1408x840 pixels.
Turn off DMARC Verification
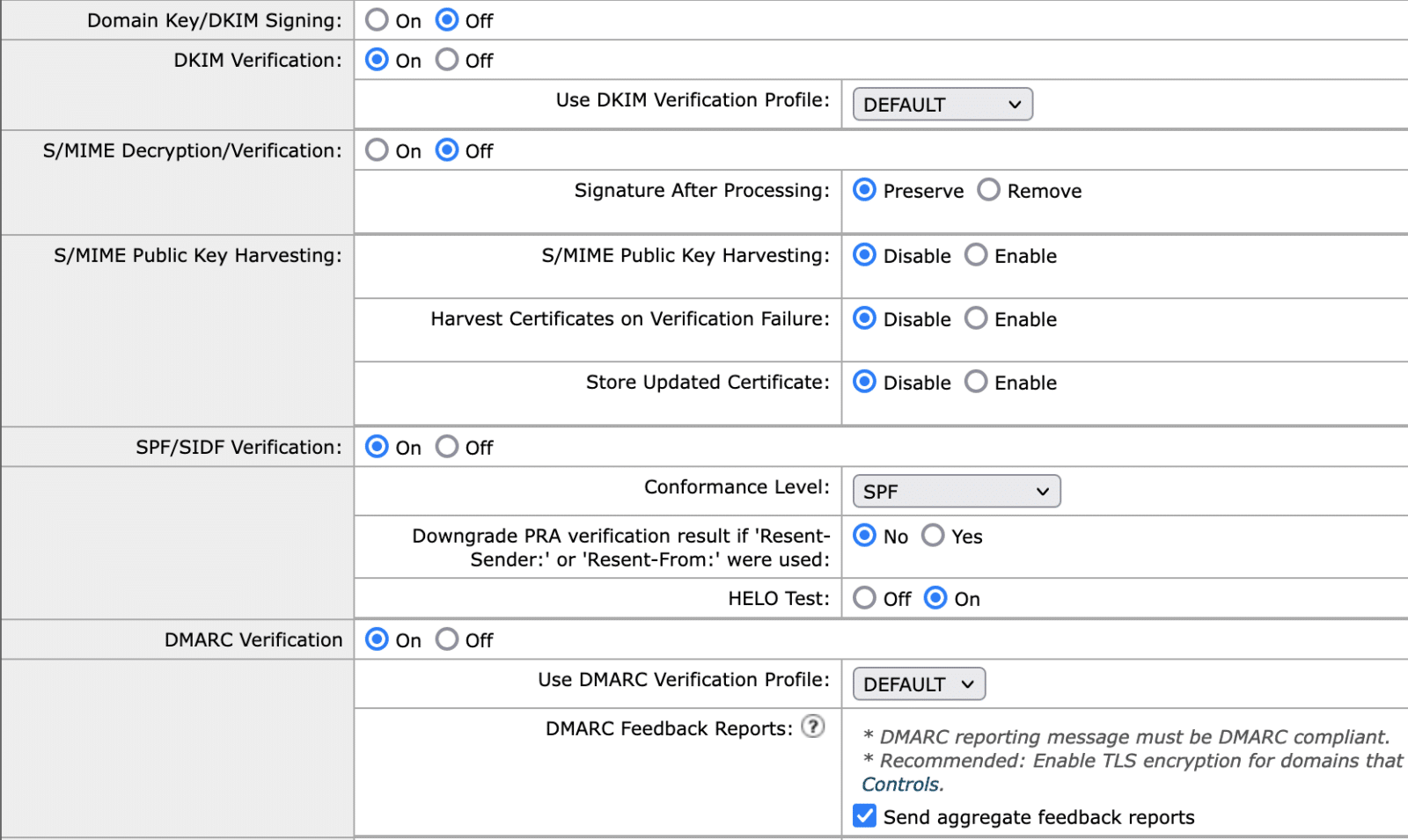447,639
